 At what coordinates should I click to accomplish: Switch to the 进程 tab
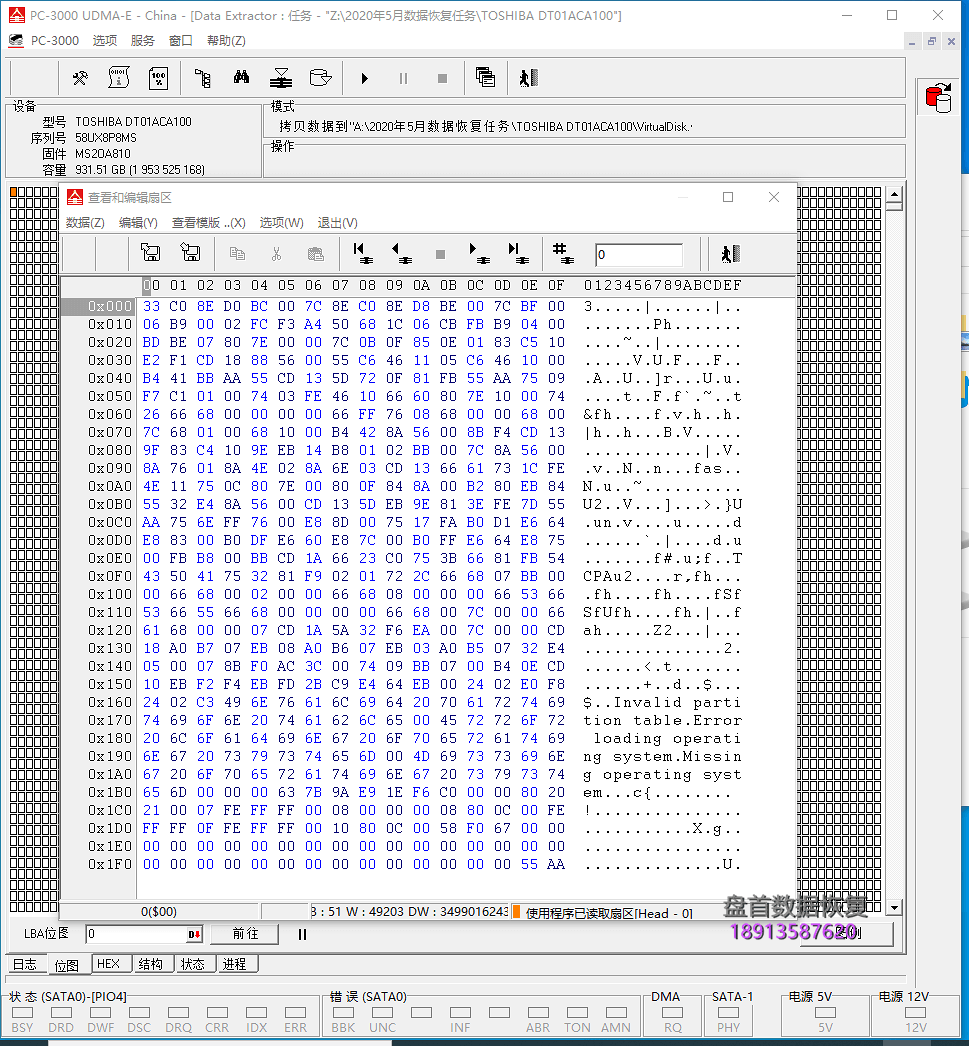click(x=235, y=964)
